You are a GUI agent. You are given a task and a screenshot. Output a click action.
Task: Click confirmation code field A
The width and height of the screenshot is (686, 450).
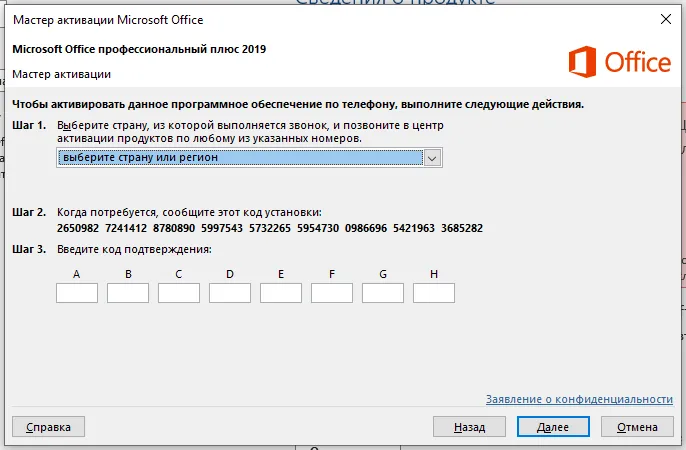(77, 293)
